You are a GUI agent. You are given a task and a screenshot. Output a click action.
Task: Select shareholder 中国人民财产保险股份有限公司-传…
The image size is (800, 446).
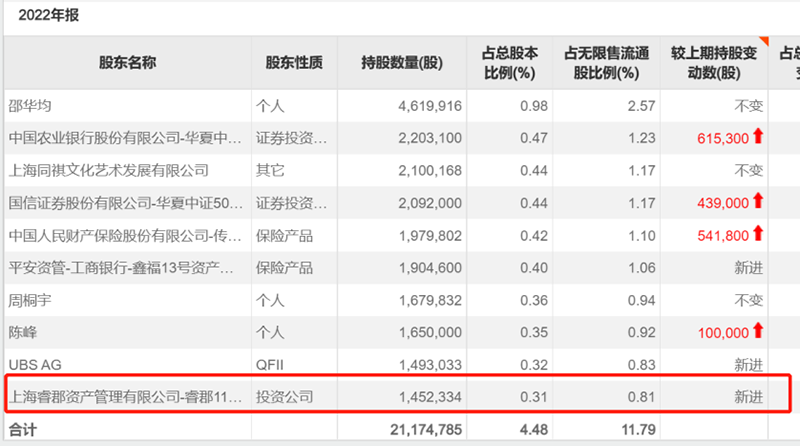point(125,235)
